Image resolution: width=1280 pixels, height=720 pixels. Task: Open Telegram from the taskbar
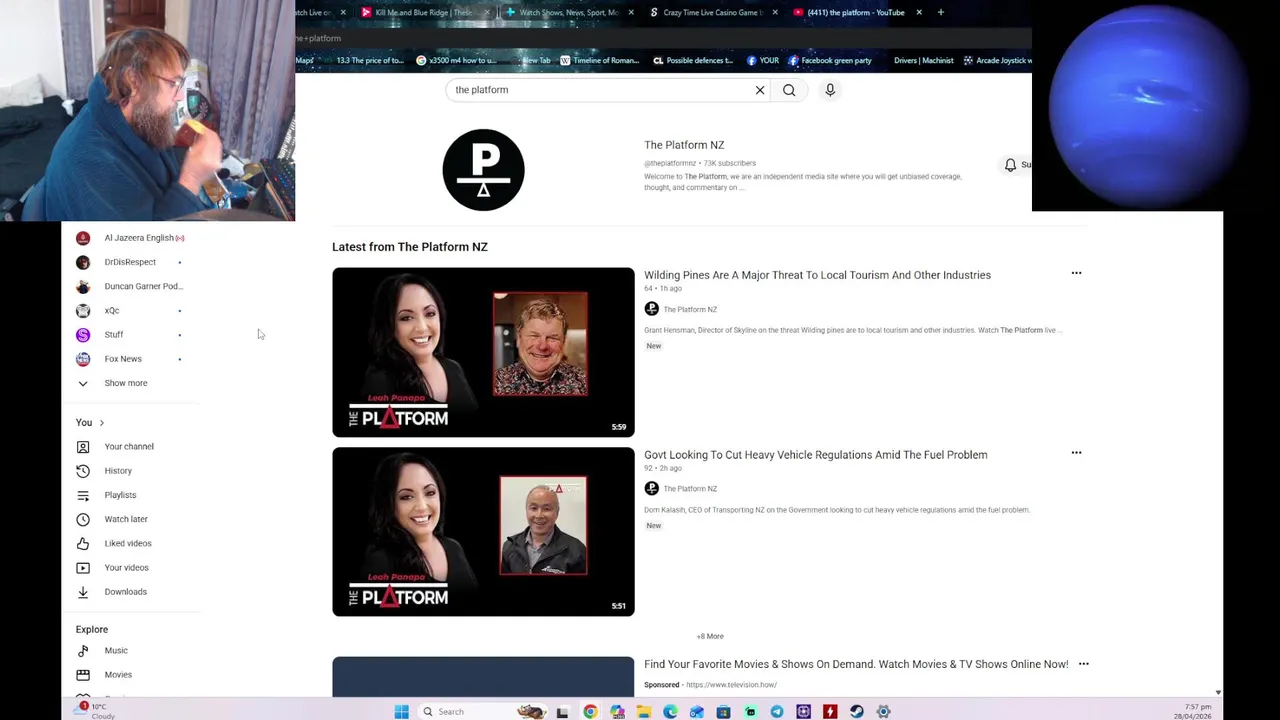(777, 712)
